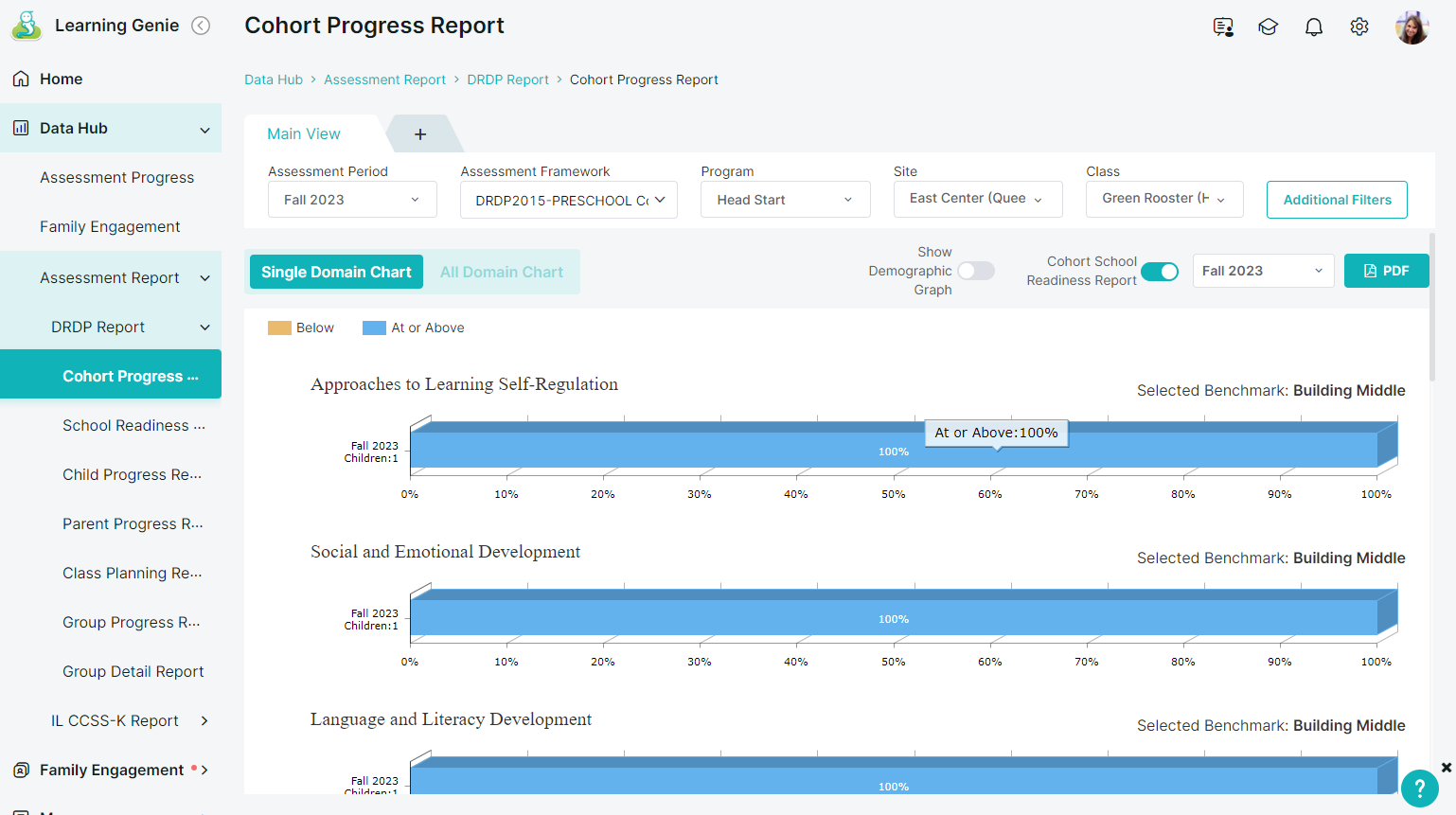Click the help question mark bubble
1456x815 pixels.
[x=1420, y=788]
